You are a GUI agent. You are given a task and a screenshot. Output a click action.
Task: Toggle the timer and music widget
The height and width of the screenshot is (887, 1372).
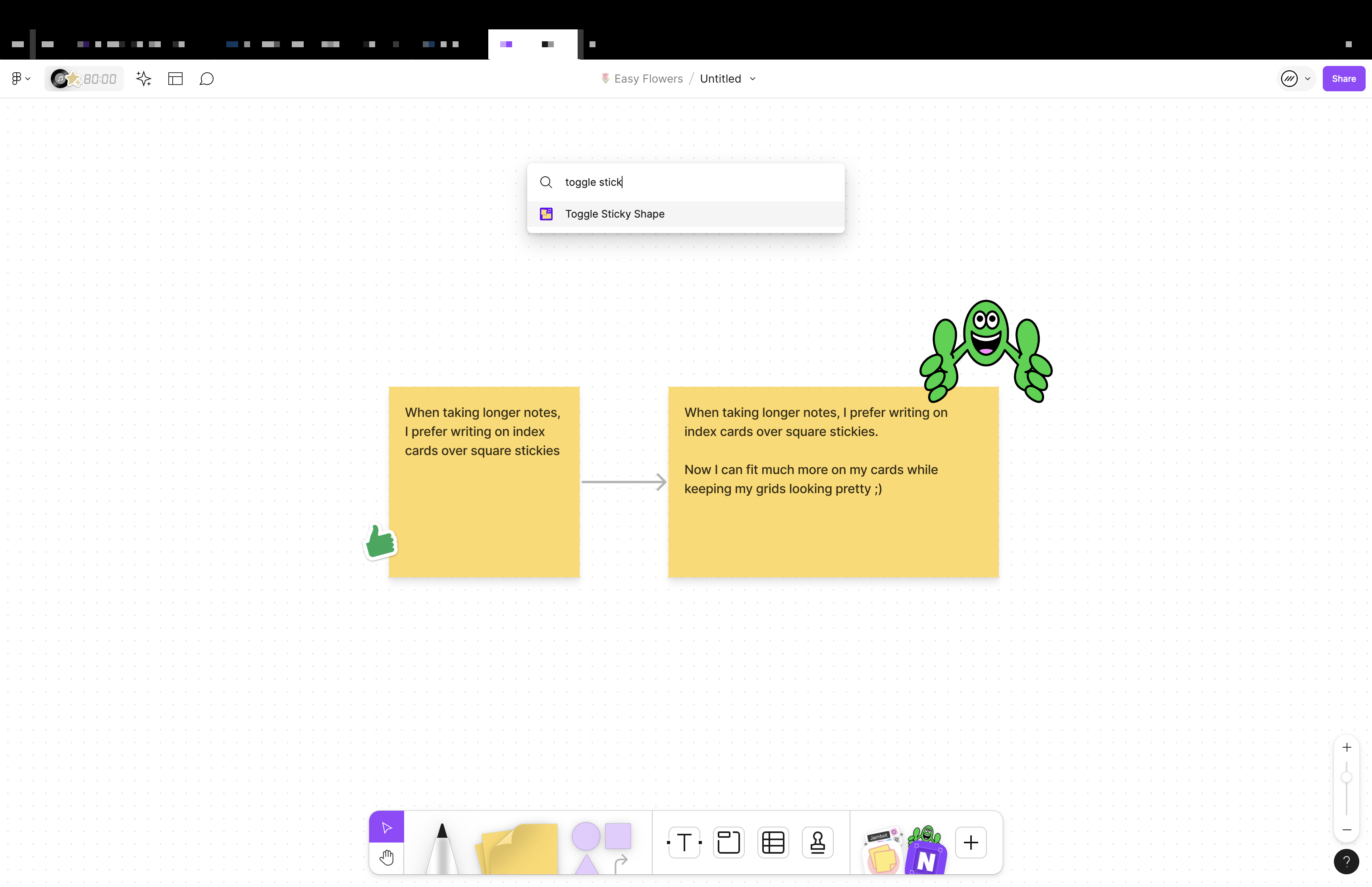(x=84, y=79)
